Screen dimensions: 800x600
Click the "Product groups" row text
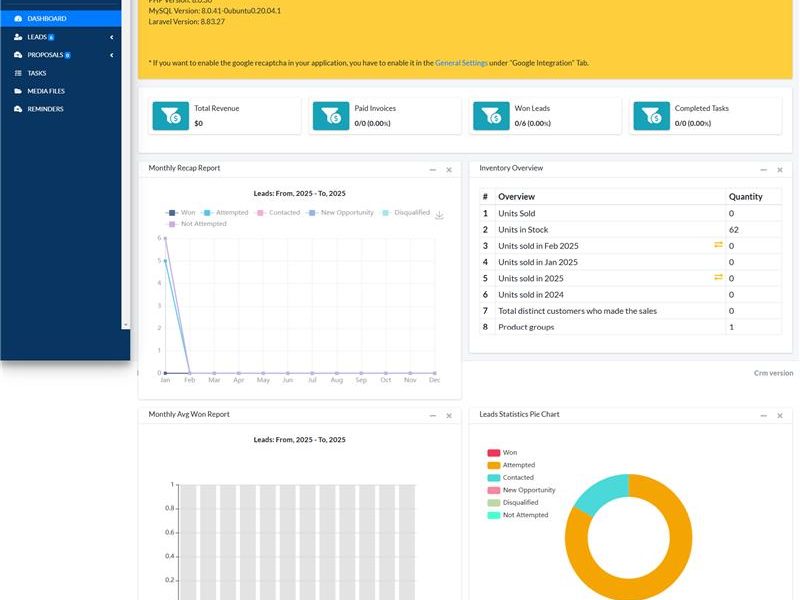pyautogui.click(x=526, y=327)
